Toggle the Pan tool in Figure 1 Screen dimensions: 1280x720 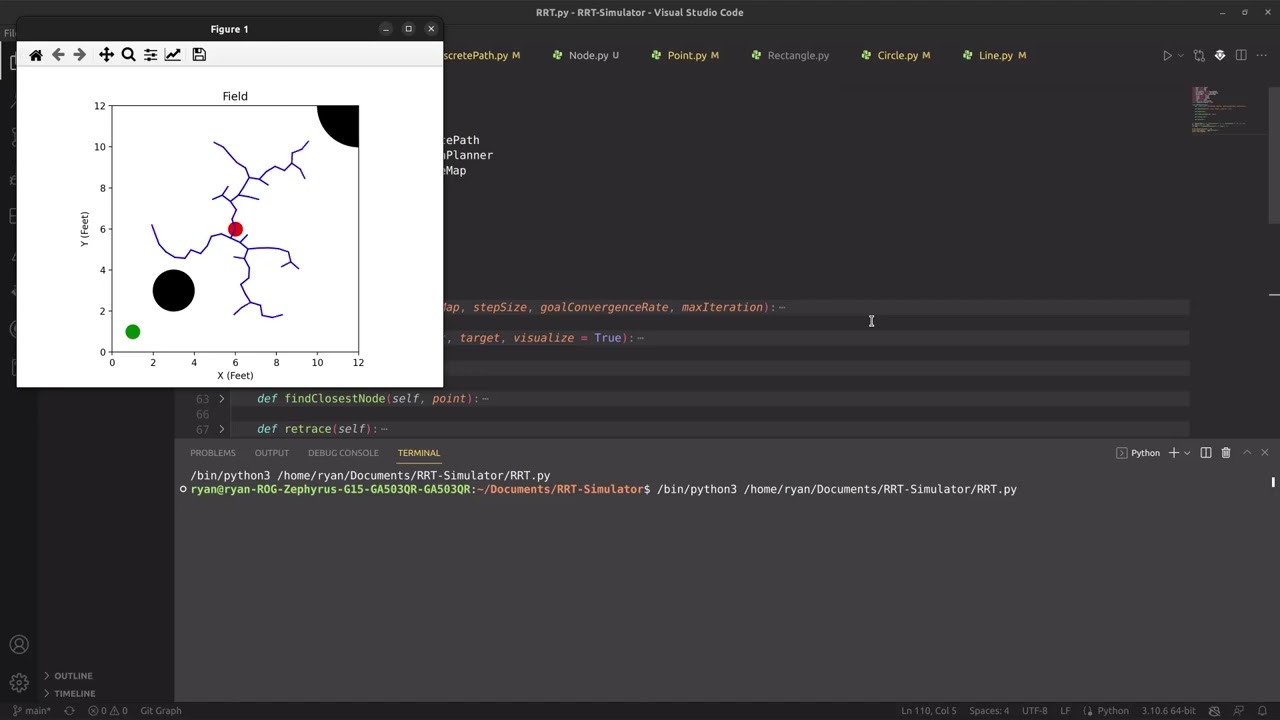pos(106,55)
